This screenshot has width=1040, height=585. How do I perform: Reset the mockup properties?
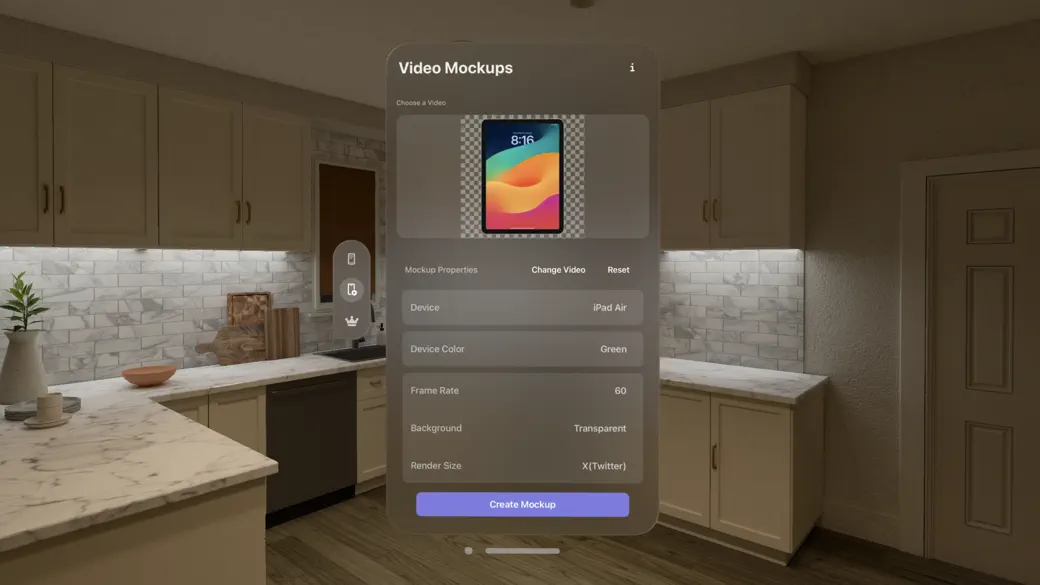click(x=617, y=269)
